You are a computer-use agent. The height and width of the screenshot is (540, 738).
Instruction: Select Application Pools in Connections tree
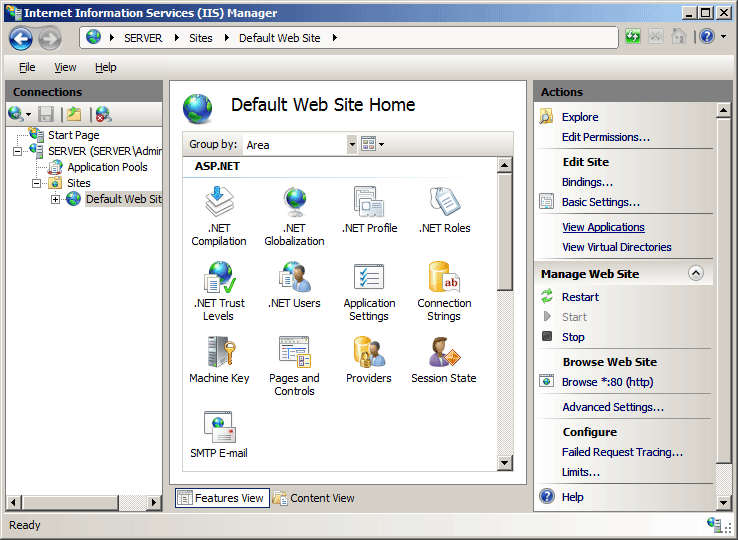107,167
